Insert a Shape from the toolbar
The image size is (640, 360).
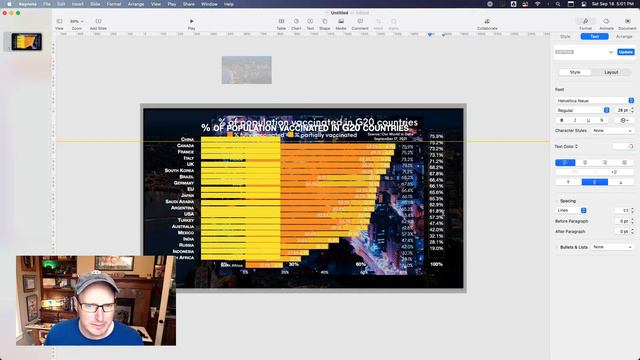coord(324,24)
